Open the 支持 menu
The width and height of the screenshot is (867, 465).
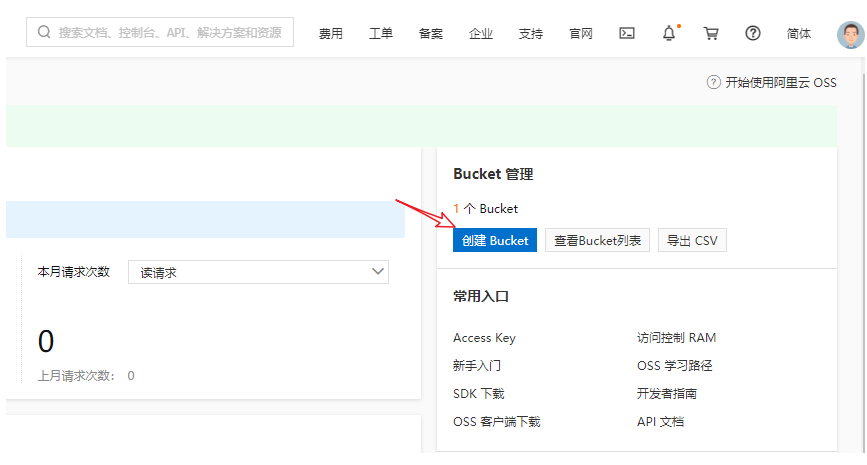[531, 34]
